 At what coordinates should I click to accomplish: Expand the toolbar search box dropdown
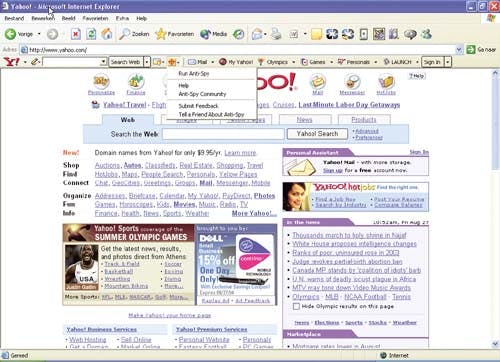point(103,62)
